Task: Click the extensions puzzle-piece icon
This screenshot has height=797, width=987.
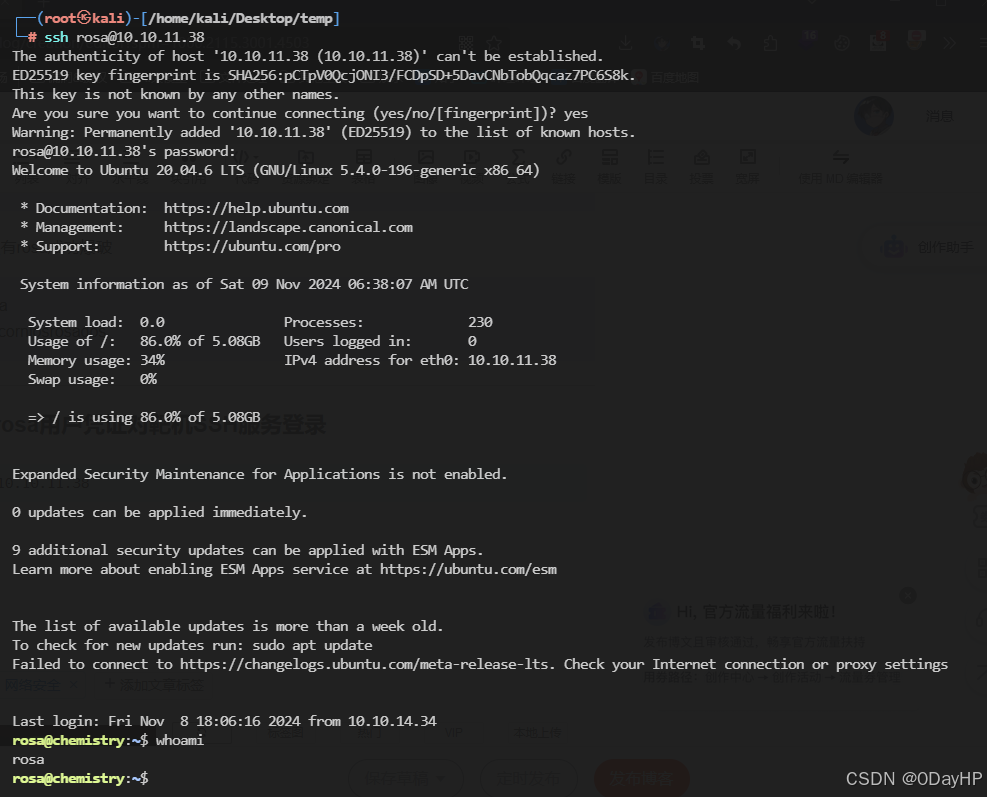Action: pyautogui.click(x=770, y=42)
